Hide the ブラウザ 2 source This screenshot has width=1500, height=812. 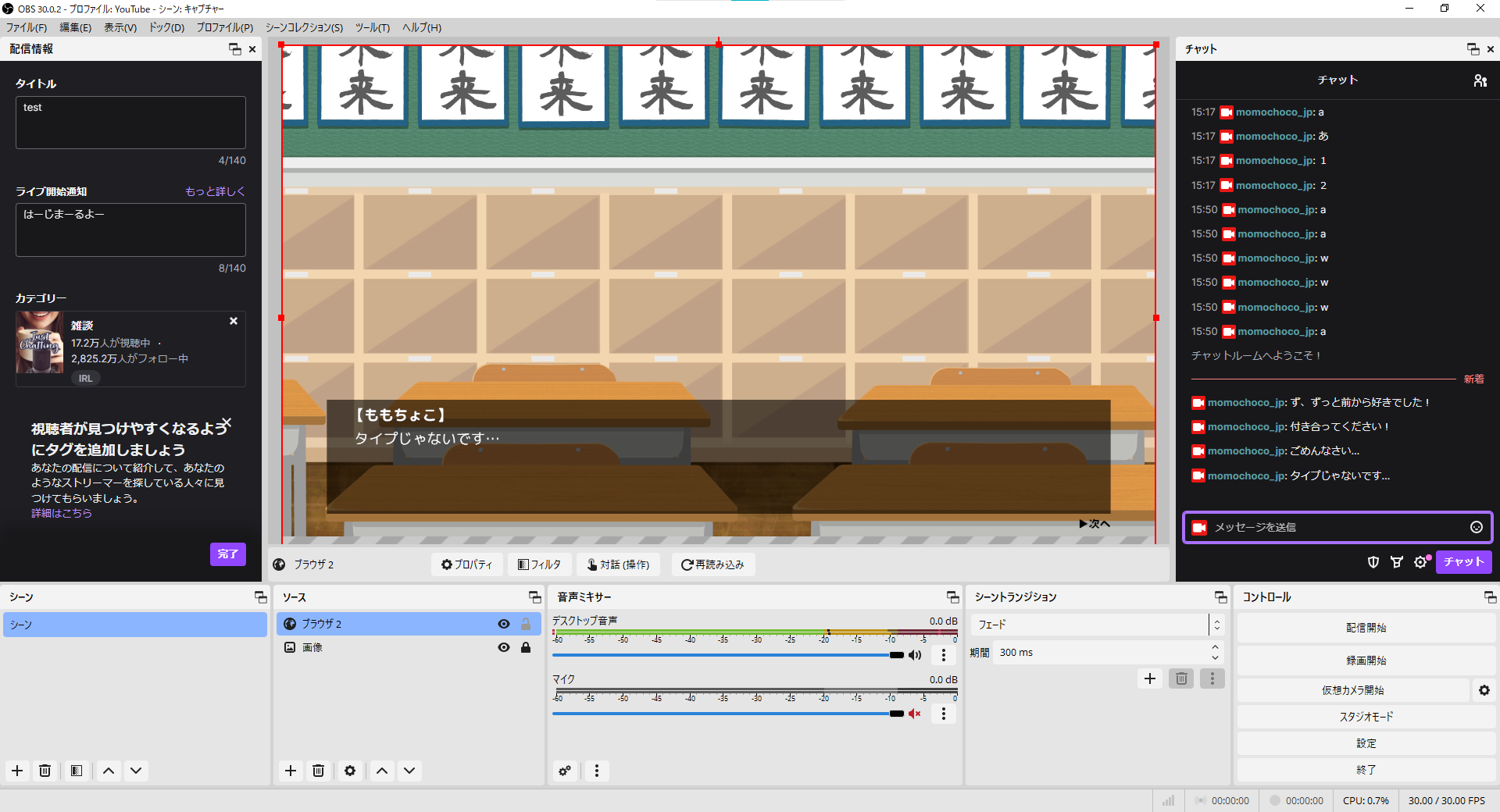504,624
